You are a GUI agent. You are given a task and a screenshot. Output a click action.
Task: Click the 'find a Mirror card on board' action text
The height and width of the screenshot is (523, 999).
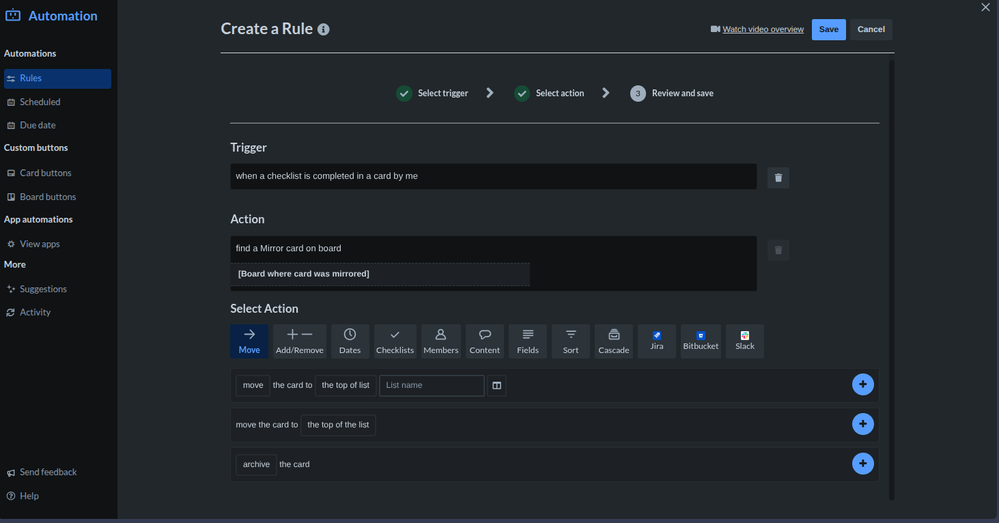[289, 248]
